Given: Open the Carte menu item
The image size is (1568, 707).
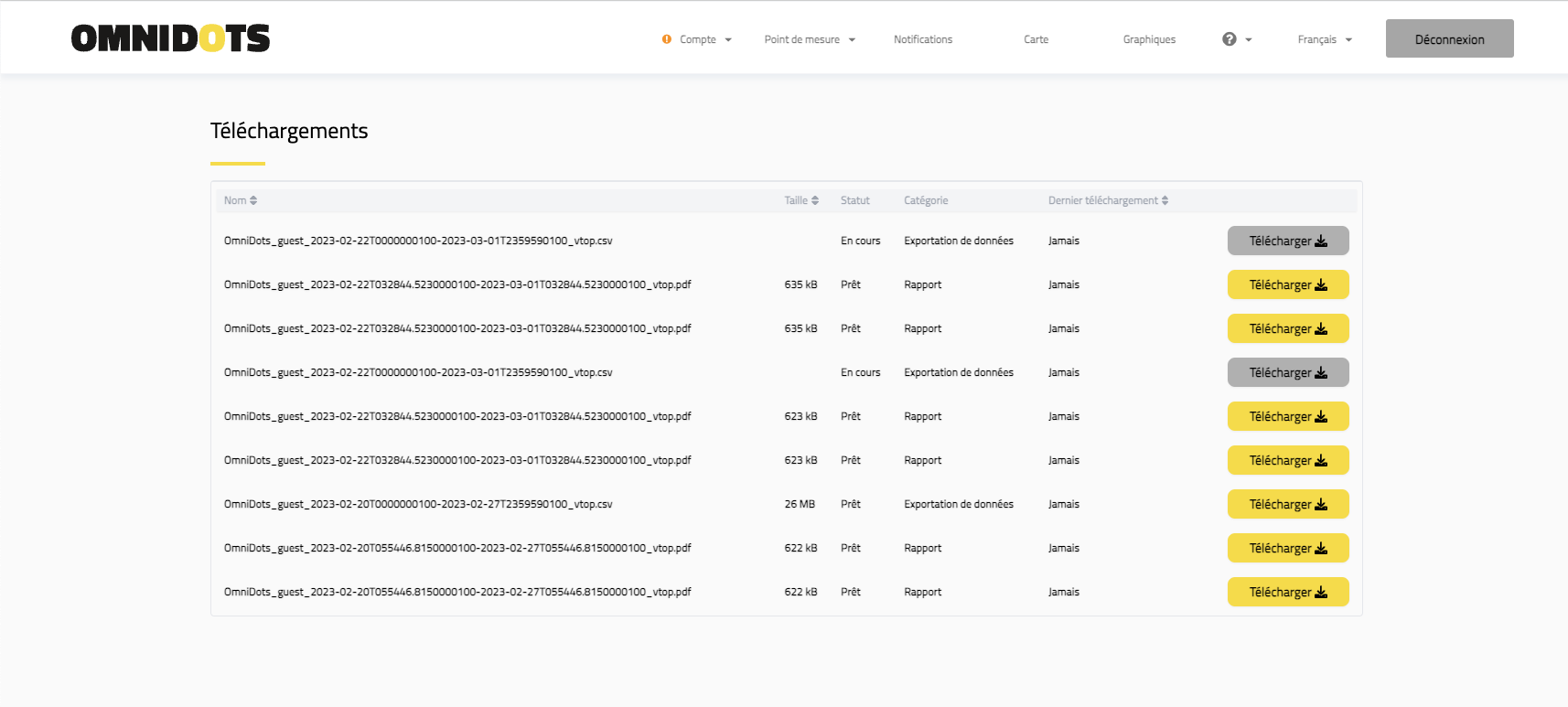Looking at the screenshot, I should 1036,39.
